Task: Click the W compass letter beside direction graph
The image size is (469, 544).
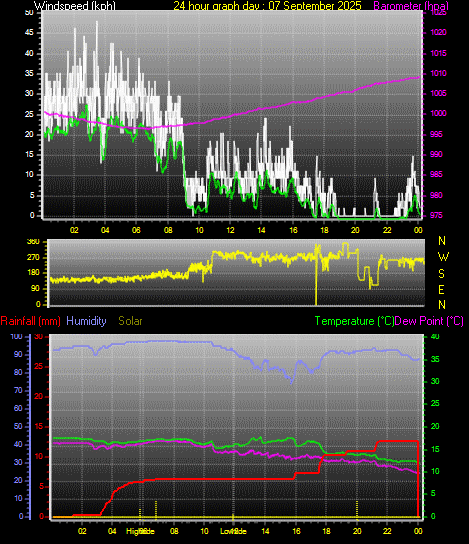Action: click(443, 257)
